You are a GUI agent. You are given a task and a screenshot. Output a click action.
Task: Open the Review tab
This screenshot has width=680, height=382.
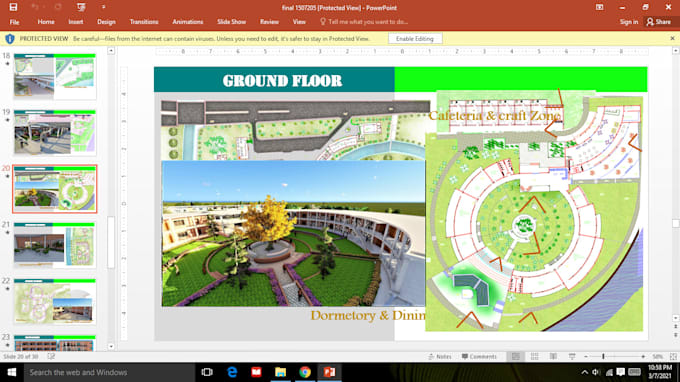tap(269, 22)
